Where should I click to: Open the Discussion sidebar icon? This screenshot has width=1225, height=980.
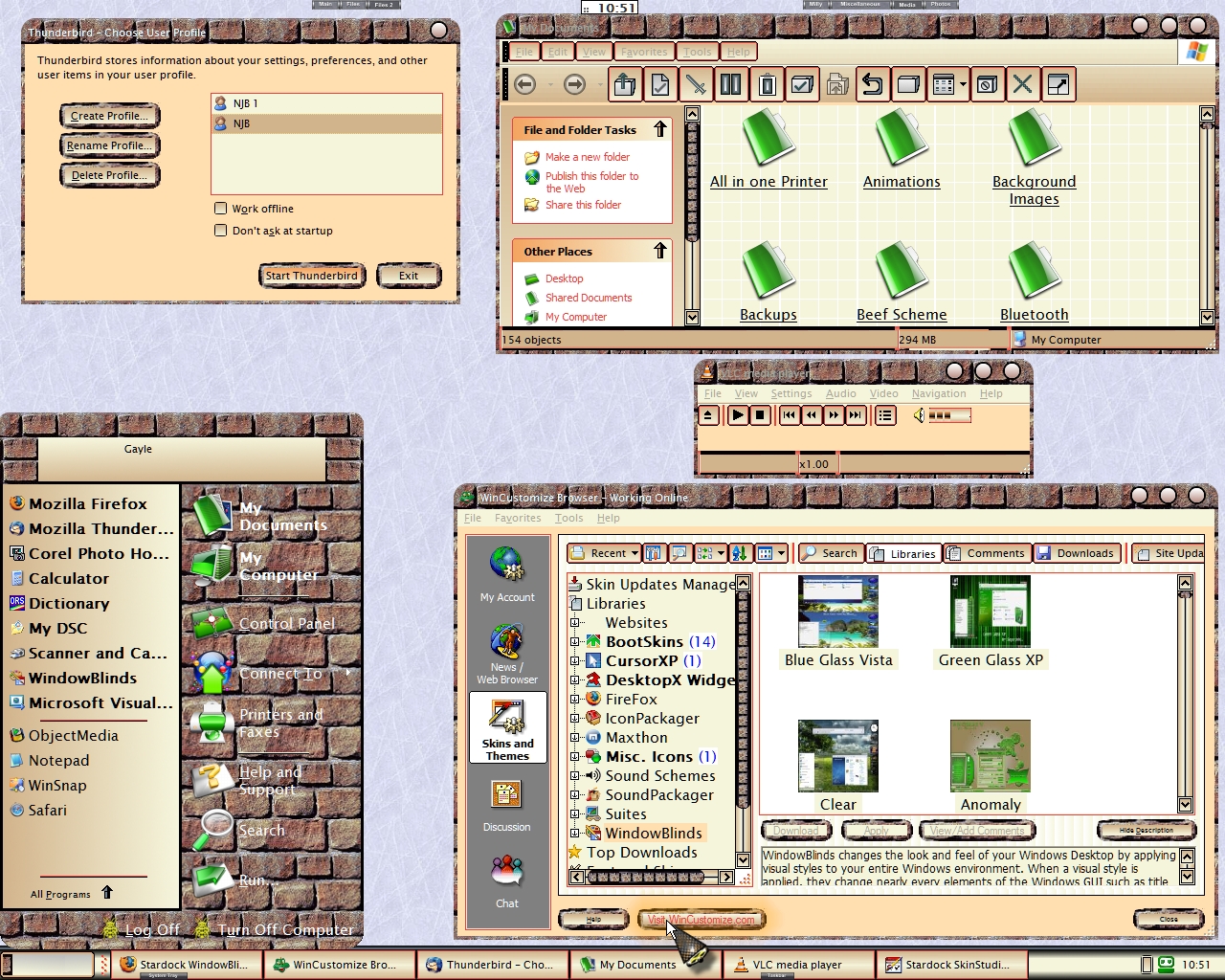[x=507, y=805]
